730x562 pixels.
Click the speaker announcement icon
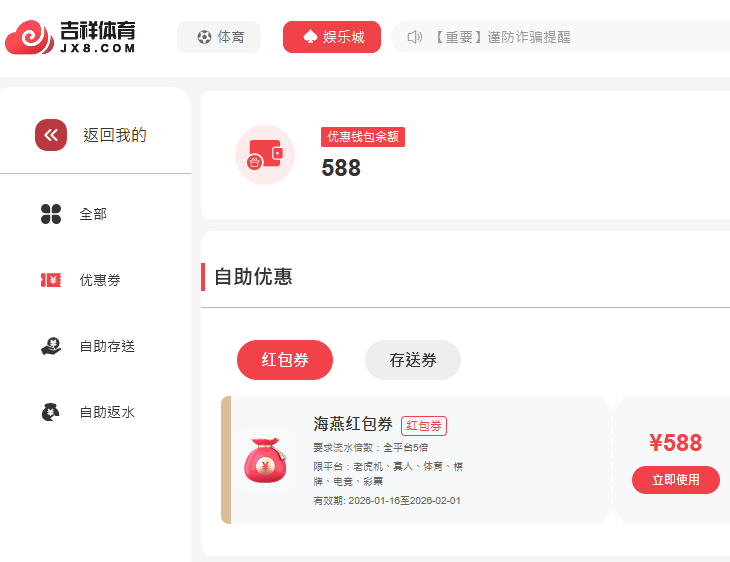click(x=414, y=37)
